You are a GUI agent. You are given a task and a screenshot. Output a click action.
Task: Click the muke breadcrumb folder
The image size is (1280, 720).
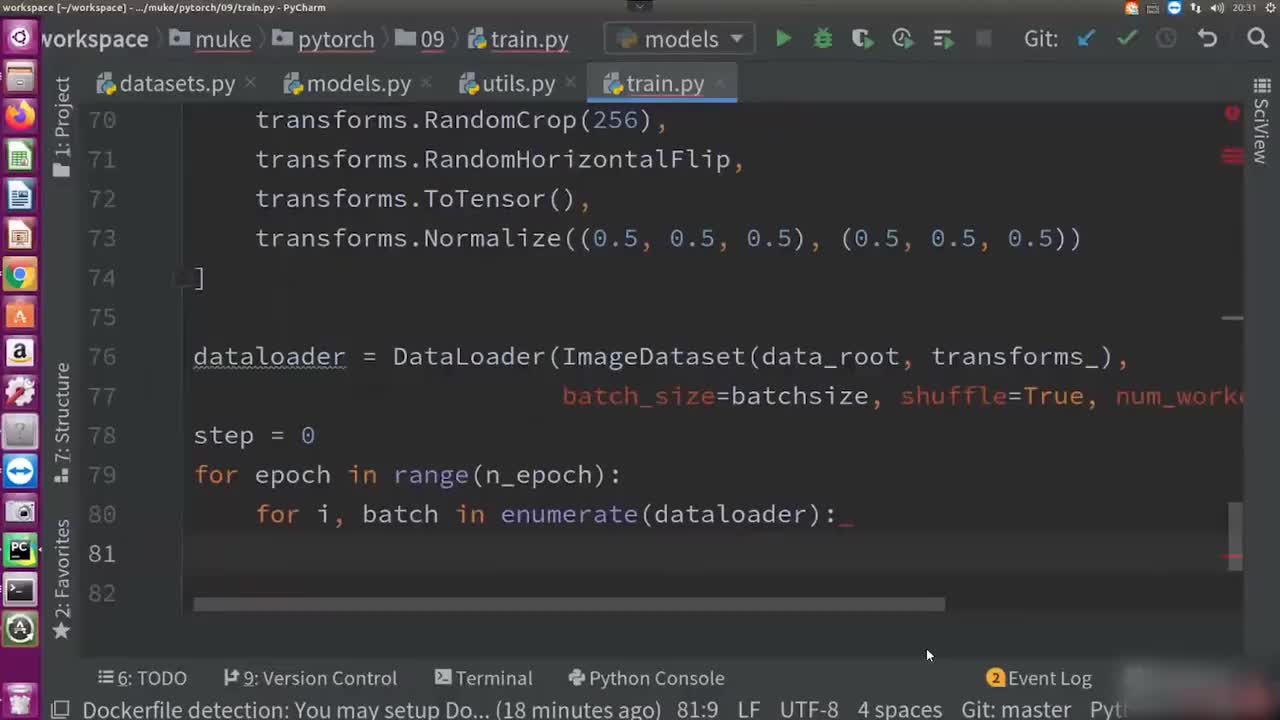[211, 39]
